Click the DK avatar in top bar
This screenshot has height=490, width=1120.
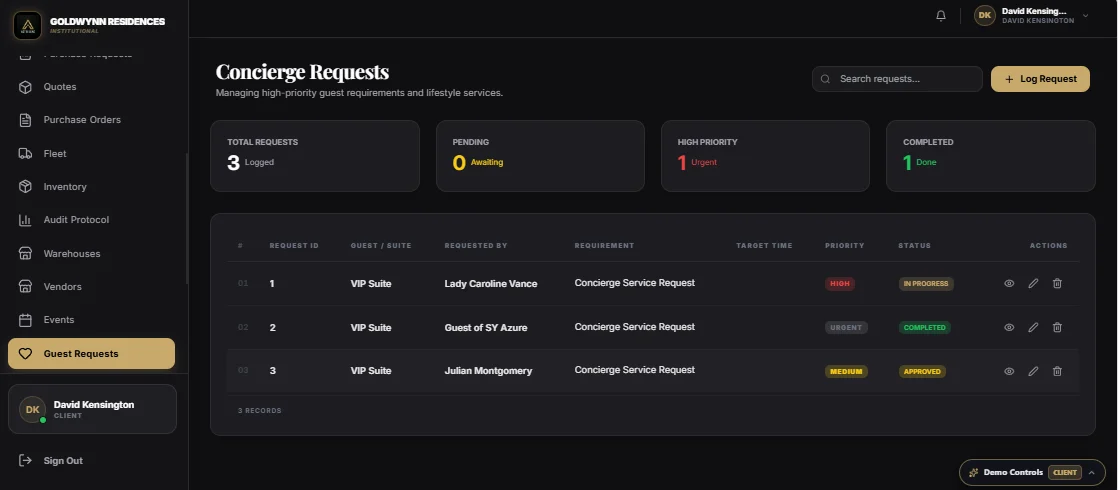pyautogui.click(x=985, y=15)
